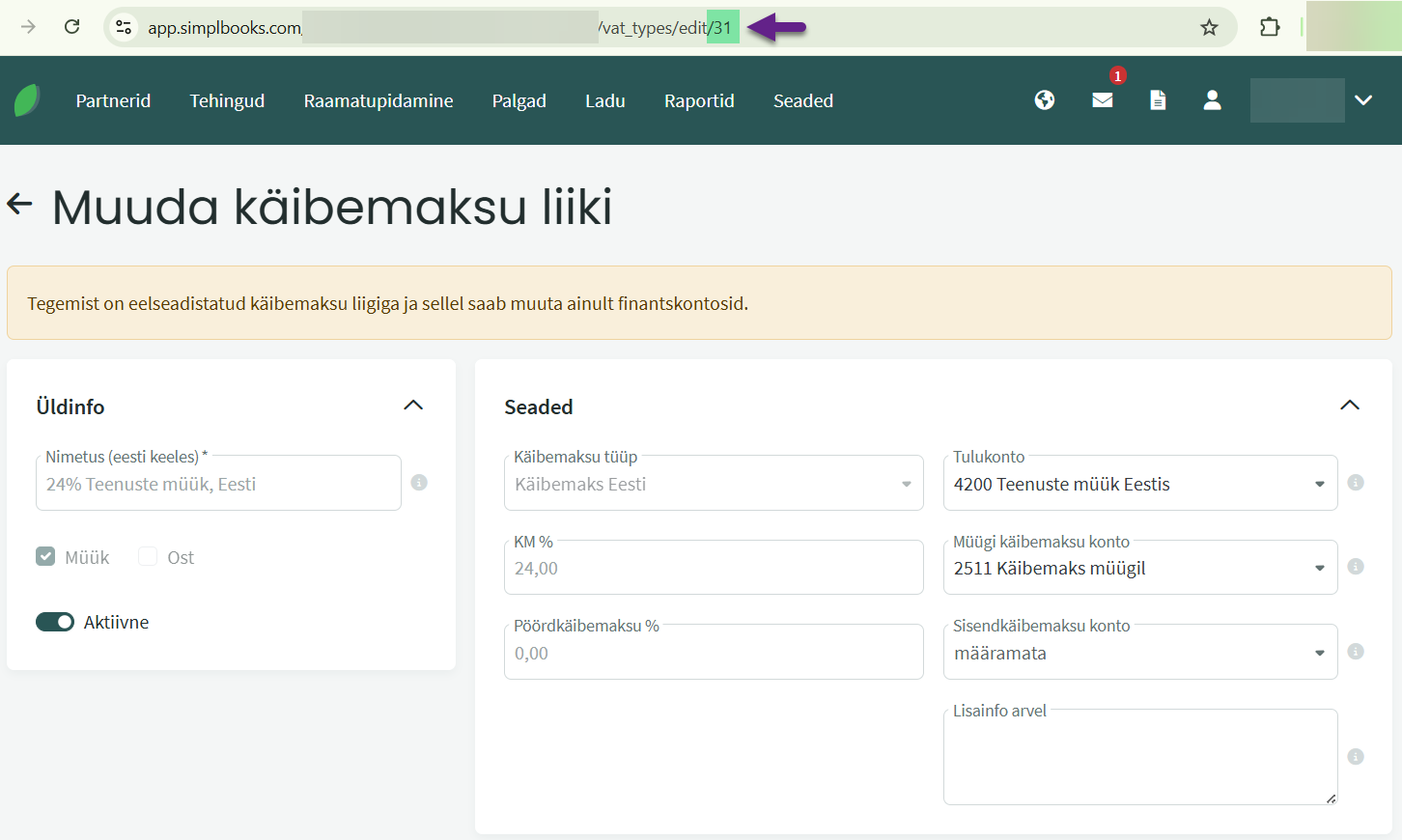1402x840 pixels.
Task: Toggle the Müük checkbox
Action: [x=45, y=557]
